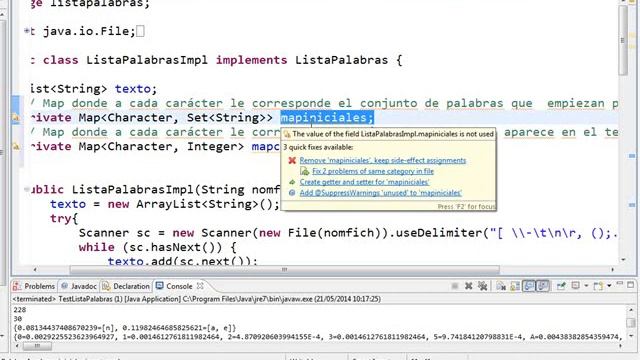
Task: Click the console vertical scroll up arrow
Action: [x=631, y=310]
